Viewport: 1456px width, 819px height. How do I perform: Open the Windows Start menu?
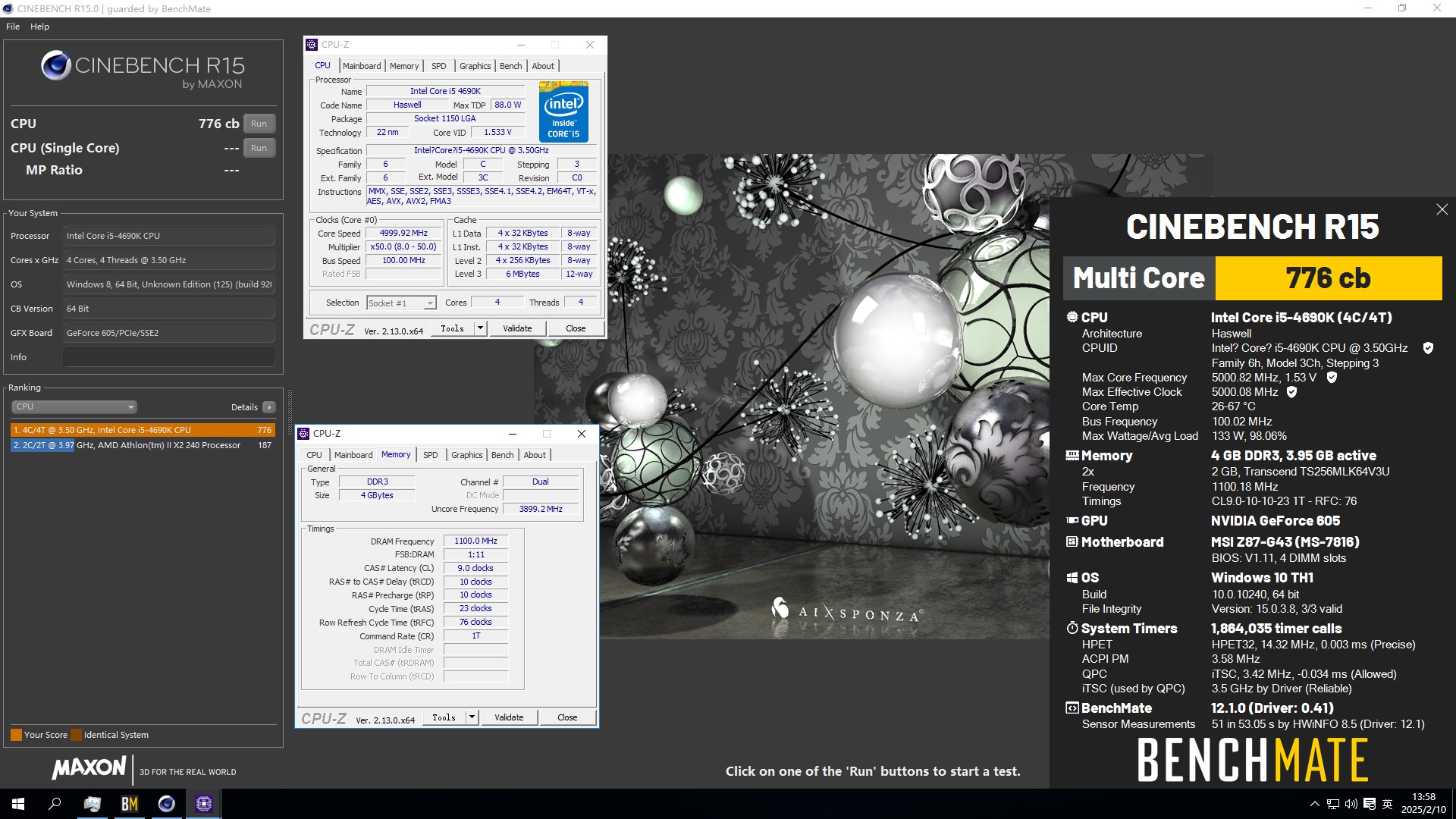pyautogui.click(x=18, y=804)
